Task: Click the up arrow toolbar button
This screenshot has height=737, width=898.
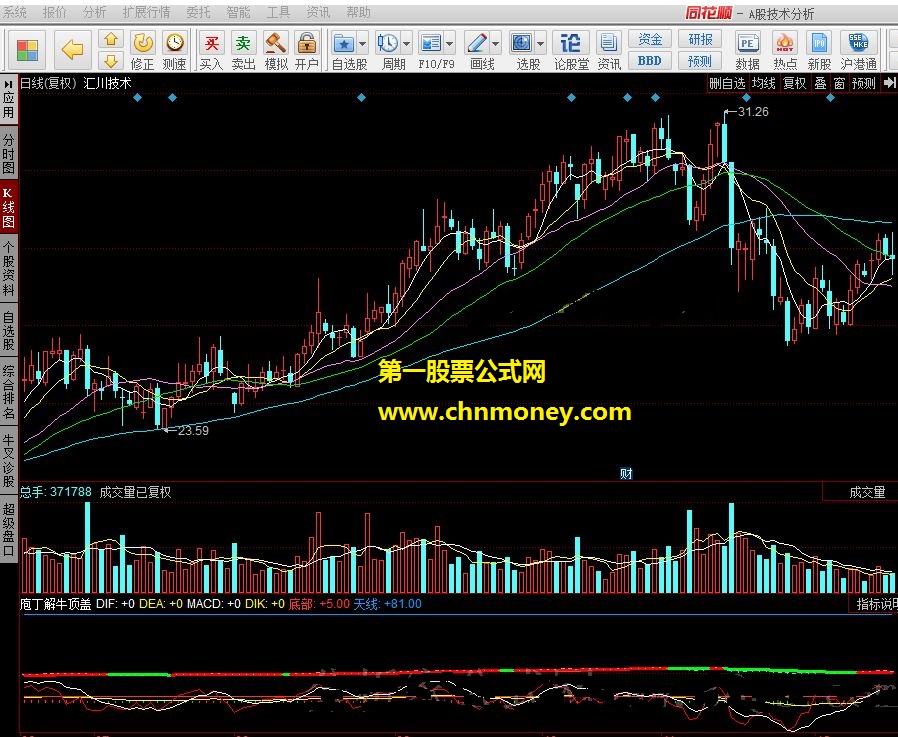Action: 111,39
